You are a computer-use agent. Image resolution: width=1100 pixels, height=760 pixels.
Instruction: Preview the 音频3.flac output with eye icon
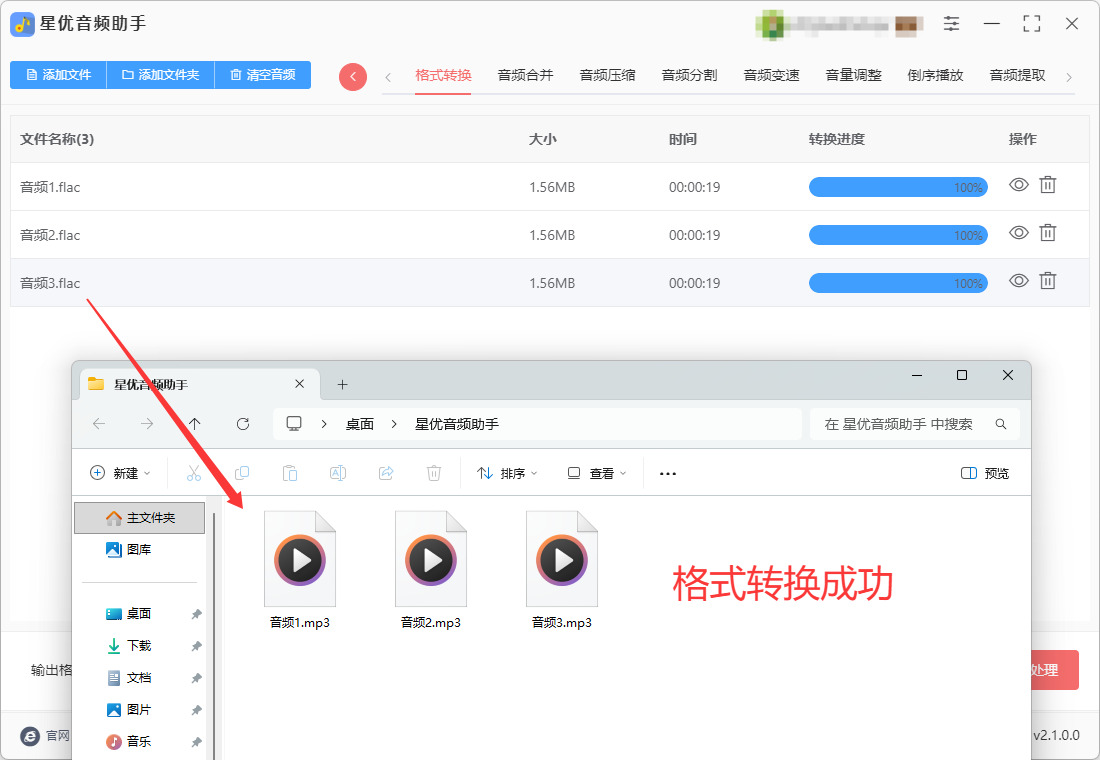(x=1019, y=281)
